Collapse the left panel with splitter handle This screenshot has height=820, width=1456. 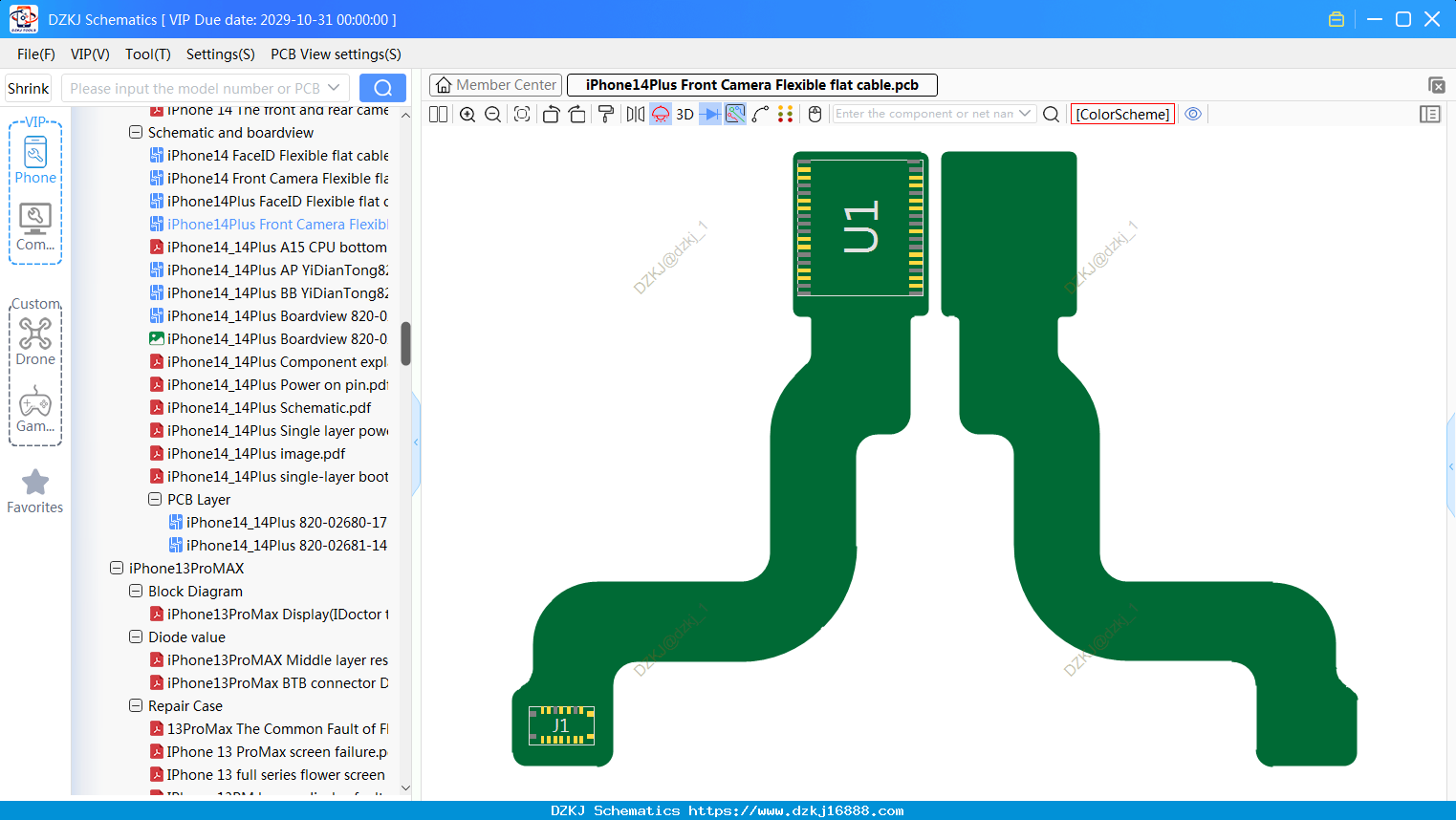click(416, 442)
